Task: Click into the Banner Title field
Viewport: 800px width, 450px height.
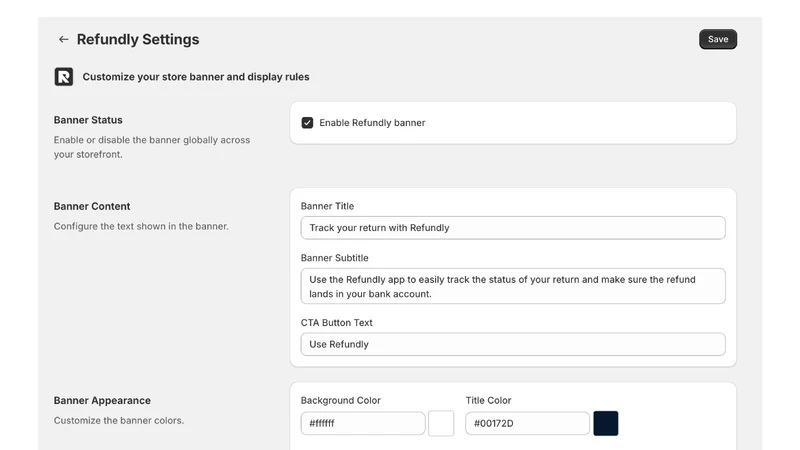Action: (513, 228)
